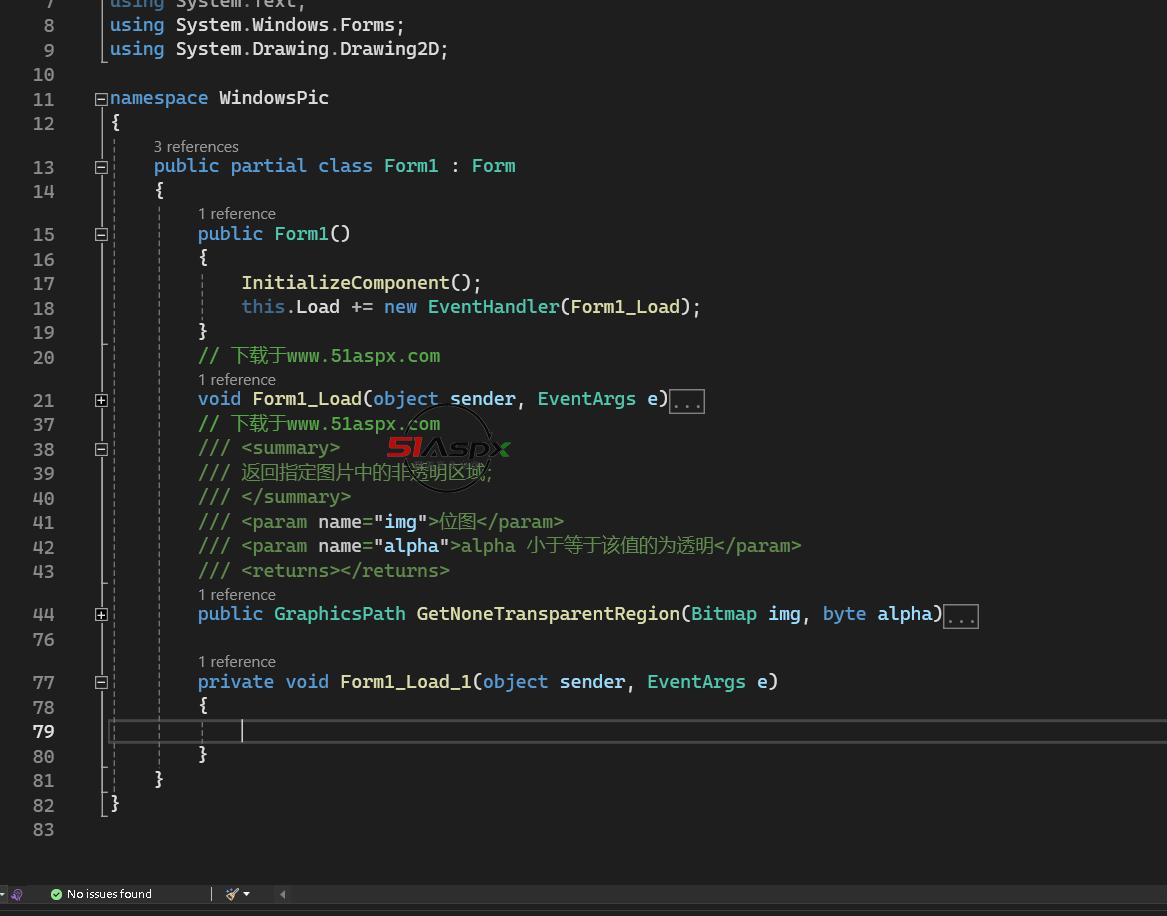Click the No issues found status text
This screenshot has width=1167, height=916.
click(109, 894)
